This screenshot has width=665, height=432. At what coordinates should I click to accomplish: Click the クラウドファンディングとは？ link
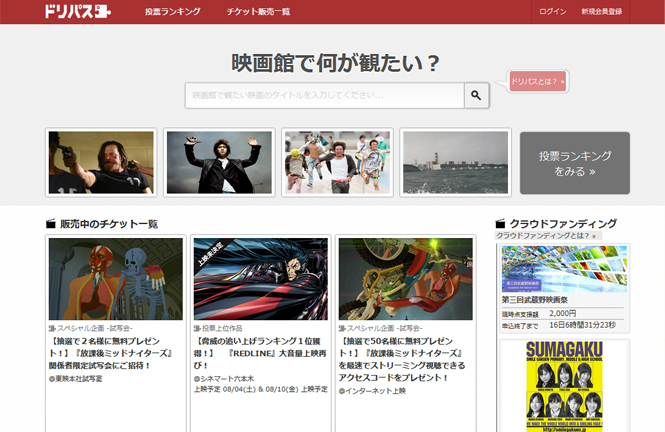coord(546,236)
